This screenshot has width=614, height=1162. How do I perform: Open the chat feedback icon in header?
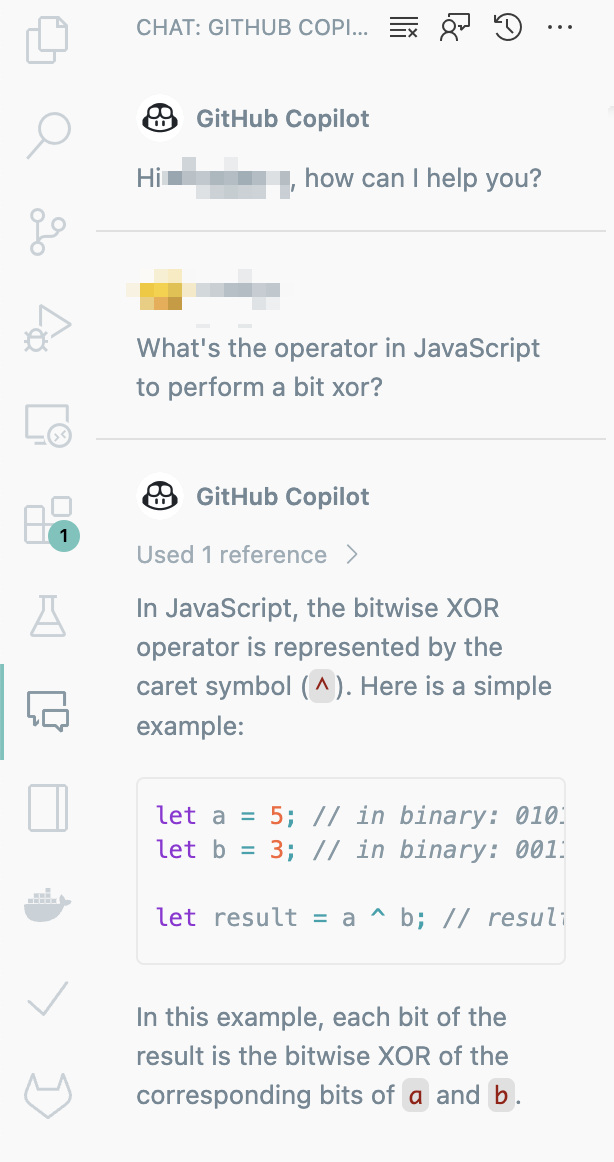click(x=455, y=27)
